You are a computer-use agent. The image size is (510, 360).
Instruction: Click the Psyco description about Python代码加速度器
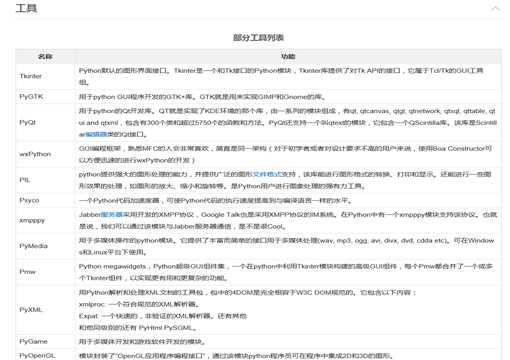(216, 200)
